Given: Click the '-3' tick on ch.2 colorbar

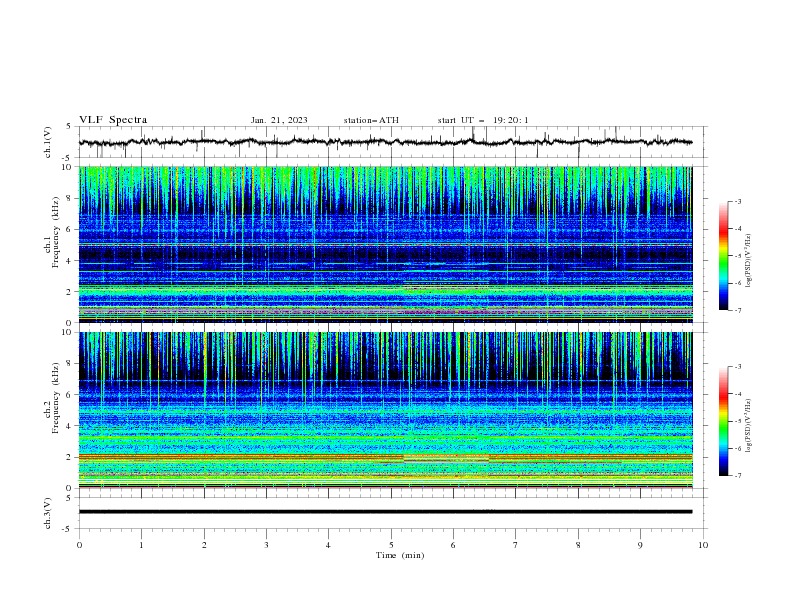Looking at the screenshot, I should point(738,367).
